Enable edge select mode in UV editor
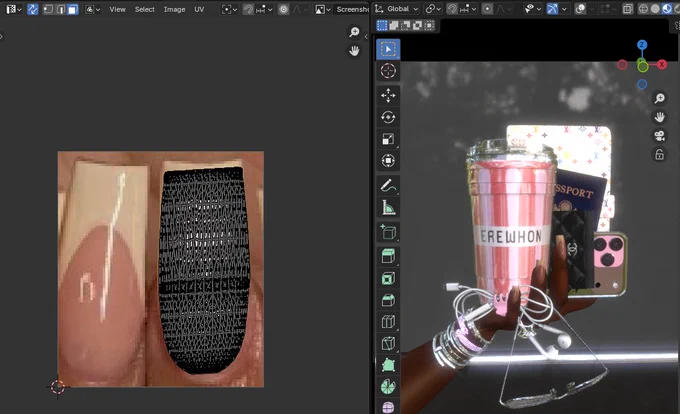Screen dimensions: 680x414 click(61, 9)
